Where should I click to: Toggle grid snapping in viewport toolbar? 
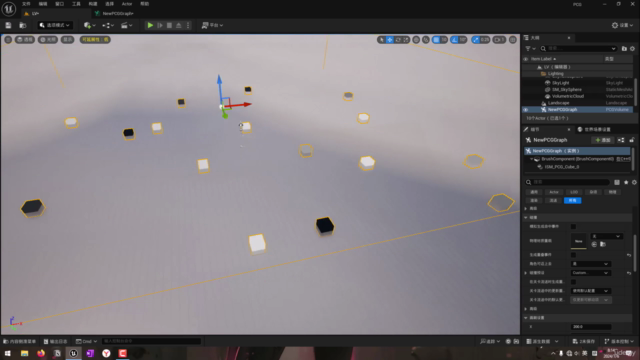pyautogui.click(x=436, y=40)
